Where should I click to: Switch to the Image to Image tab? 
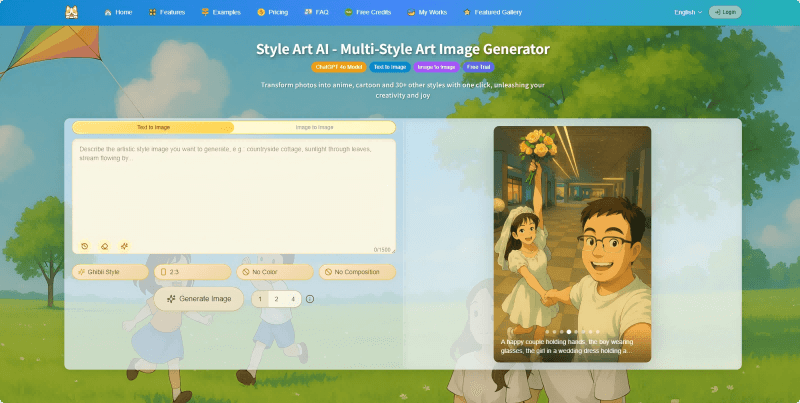[x=314, y=128]
